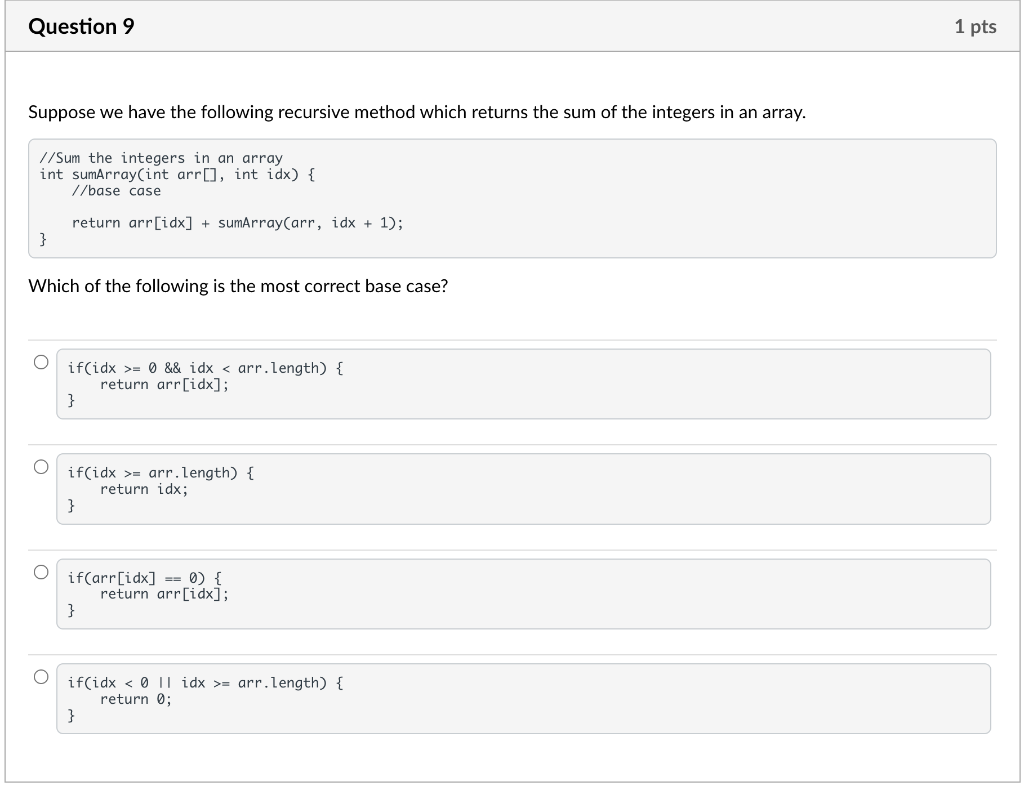Viewport: 1024px width, 786px height.
Task: Click the first answer's code block
Action: point(522,384)
